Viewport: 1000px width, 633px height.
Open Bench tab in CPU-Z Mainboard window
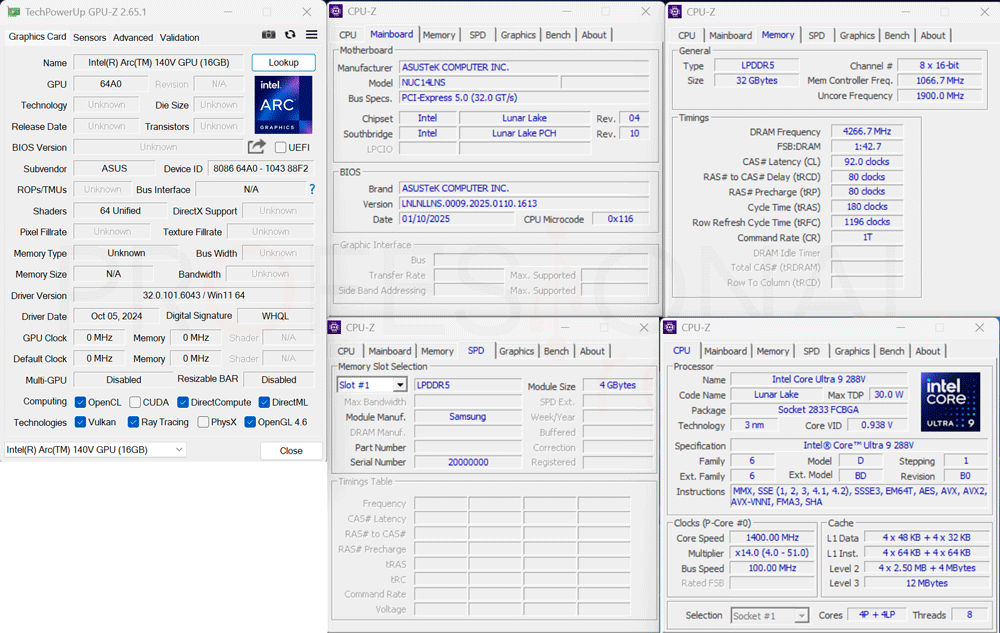click(x=558, y=35)
